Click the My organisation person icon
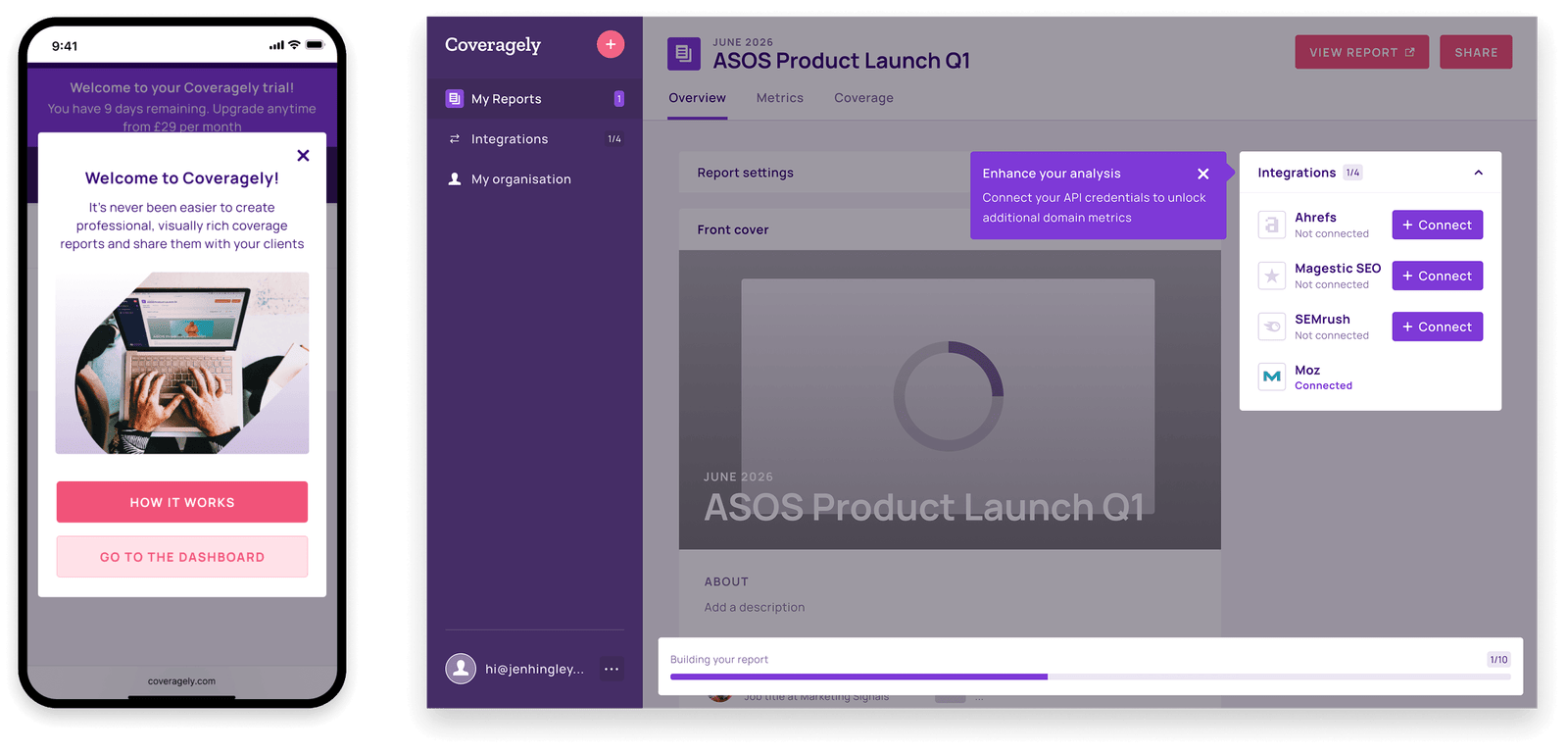 coord(454,179)
